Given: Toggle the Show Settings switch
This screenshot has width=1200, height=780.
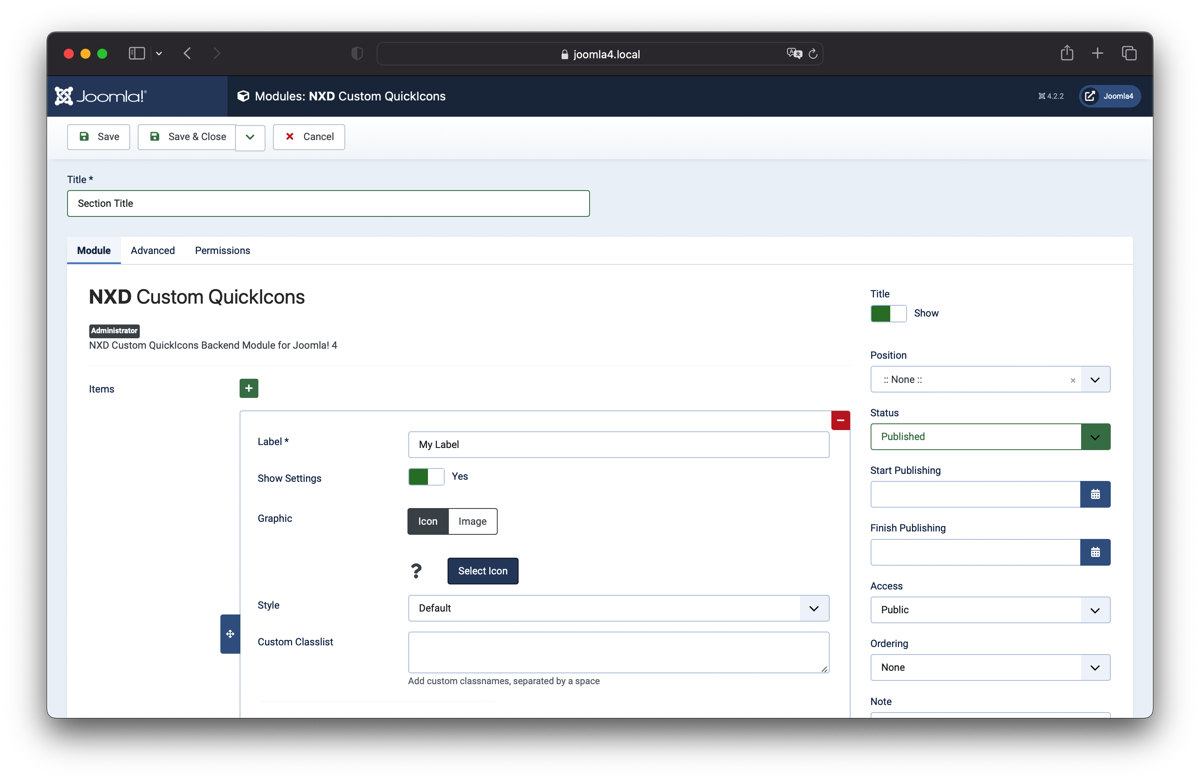Looking at the screenshot, I should click(x=426, y=477).
